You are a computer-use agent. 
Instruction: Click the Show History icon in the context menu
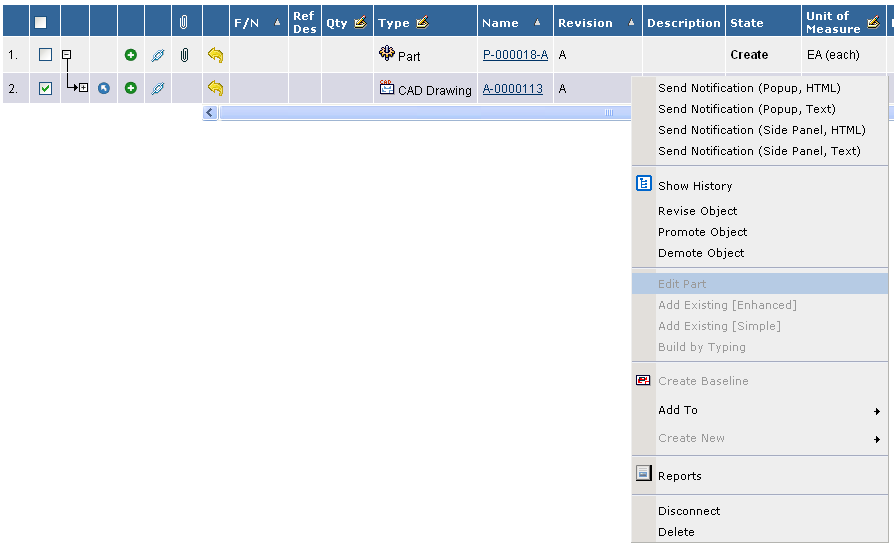click(644, 184)
